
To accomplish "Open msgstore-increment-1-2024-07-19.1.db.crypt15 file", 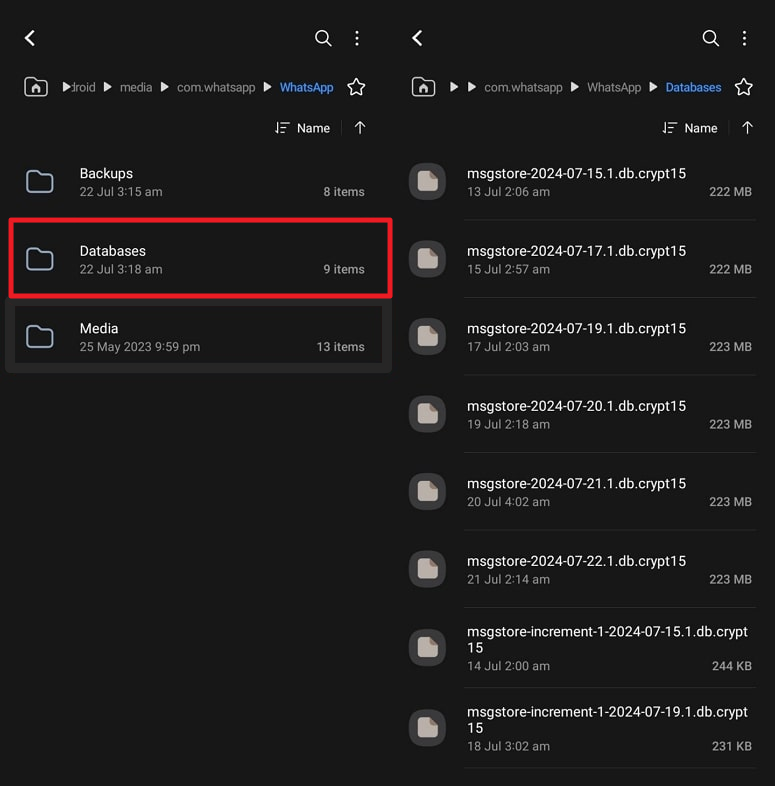I will (582, 728).
